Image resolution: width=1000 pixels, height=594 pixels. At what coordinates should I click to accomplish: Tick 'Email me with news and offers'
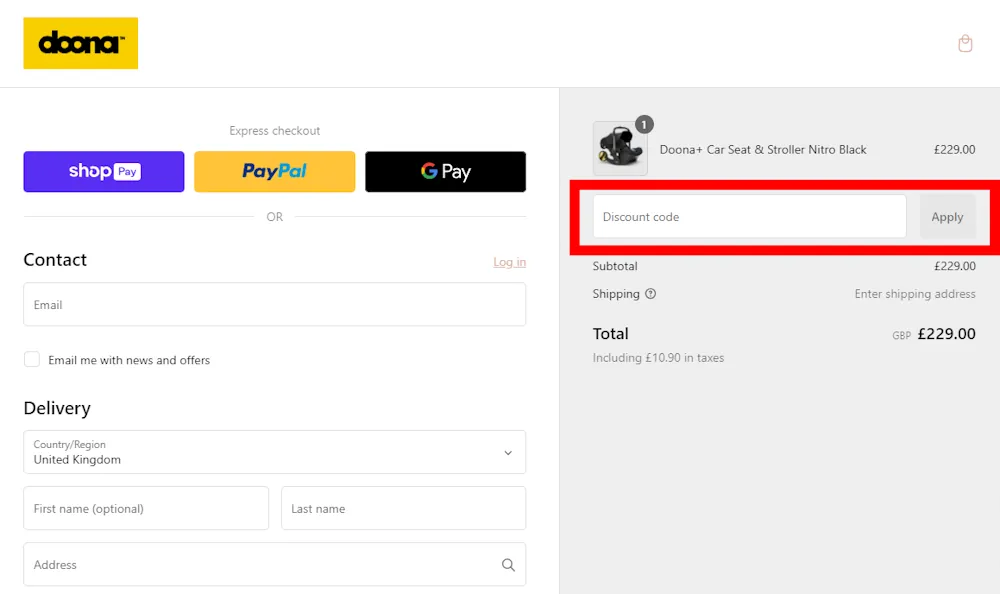pos(32,359)
